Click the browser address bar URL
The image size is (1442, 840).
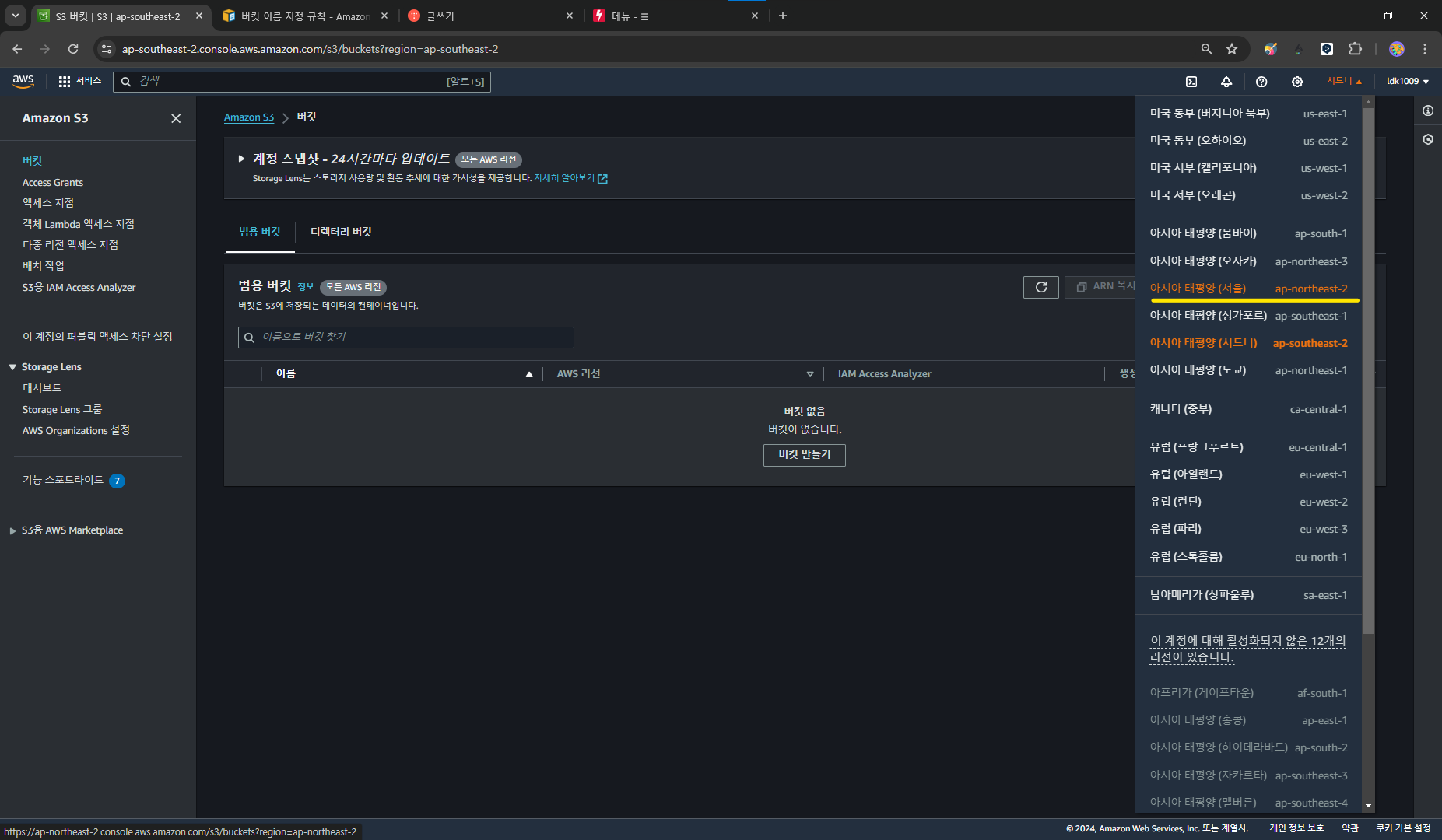[310, 49]
